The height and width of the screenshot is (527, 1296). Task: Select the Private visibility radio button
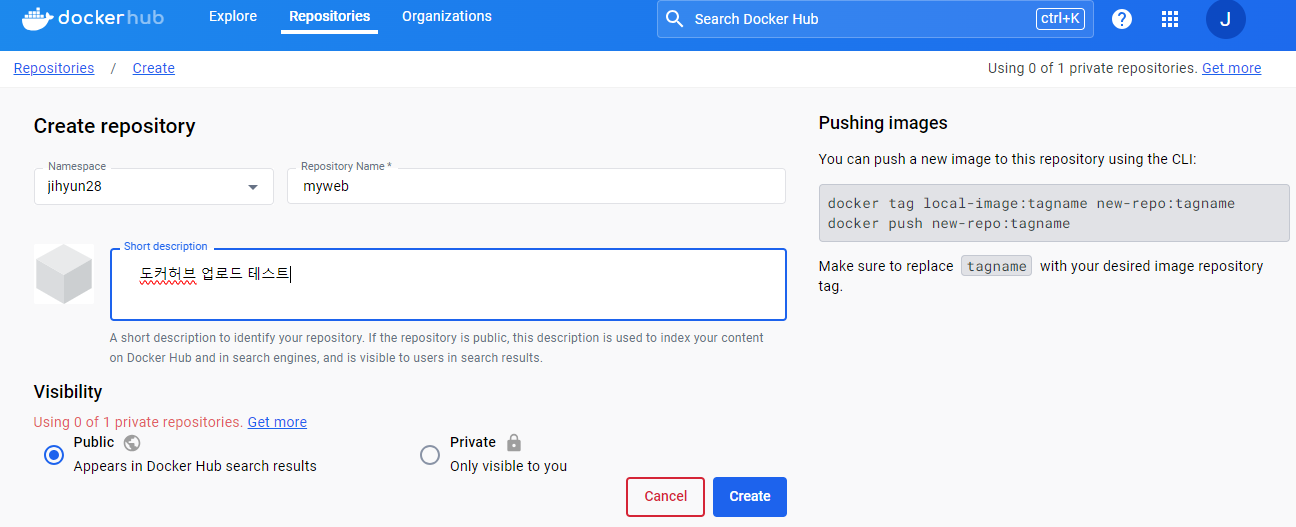pyautogui.click(x=430, y=455)
